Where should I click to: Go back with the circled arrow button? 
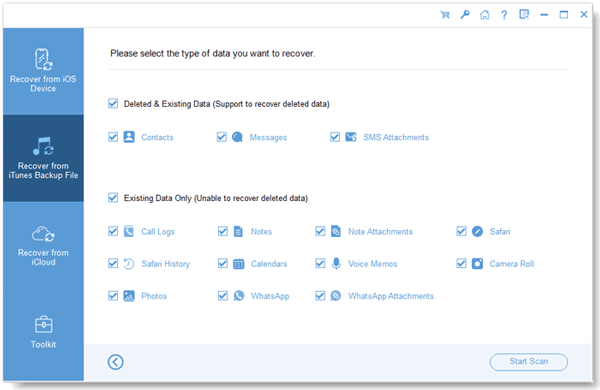click(x=116, y=362)
